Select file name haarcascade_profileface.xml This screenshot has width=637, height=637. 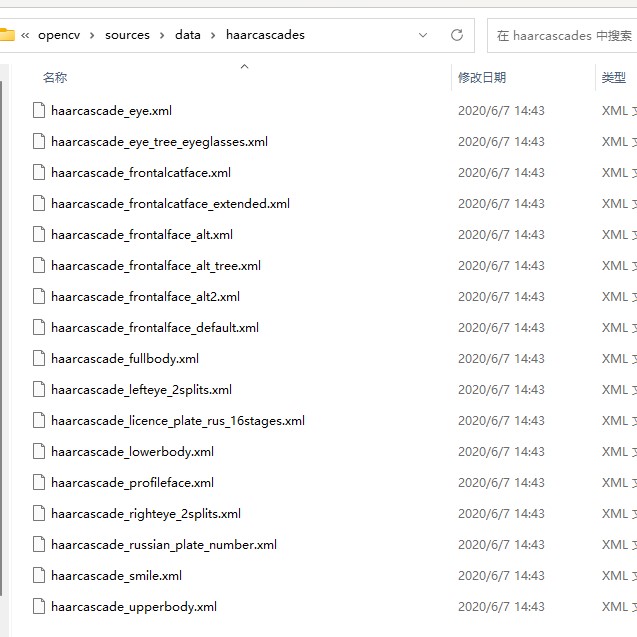pyautogui.click(x=132, y=483)
